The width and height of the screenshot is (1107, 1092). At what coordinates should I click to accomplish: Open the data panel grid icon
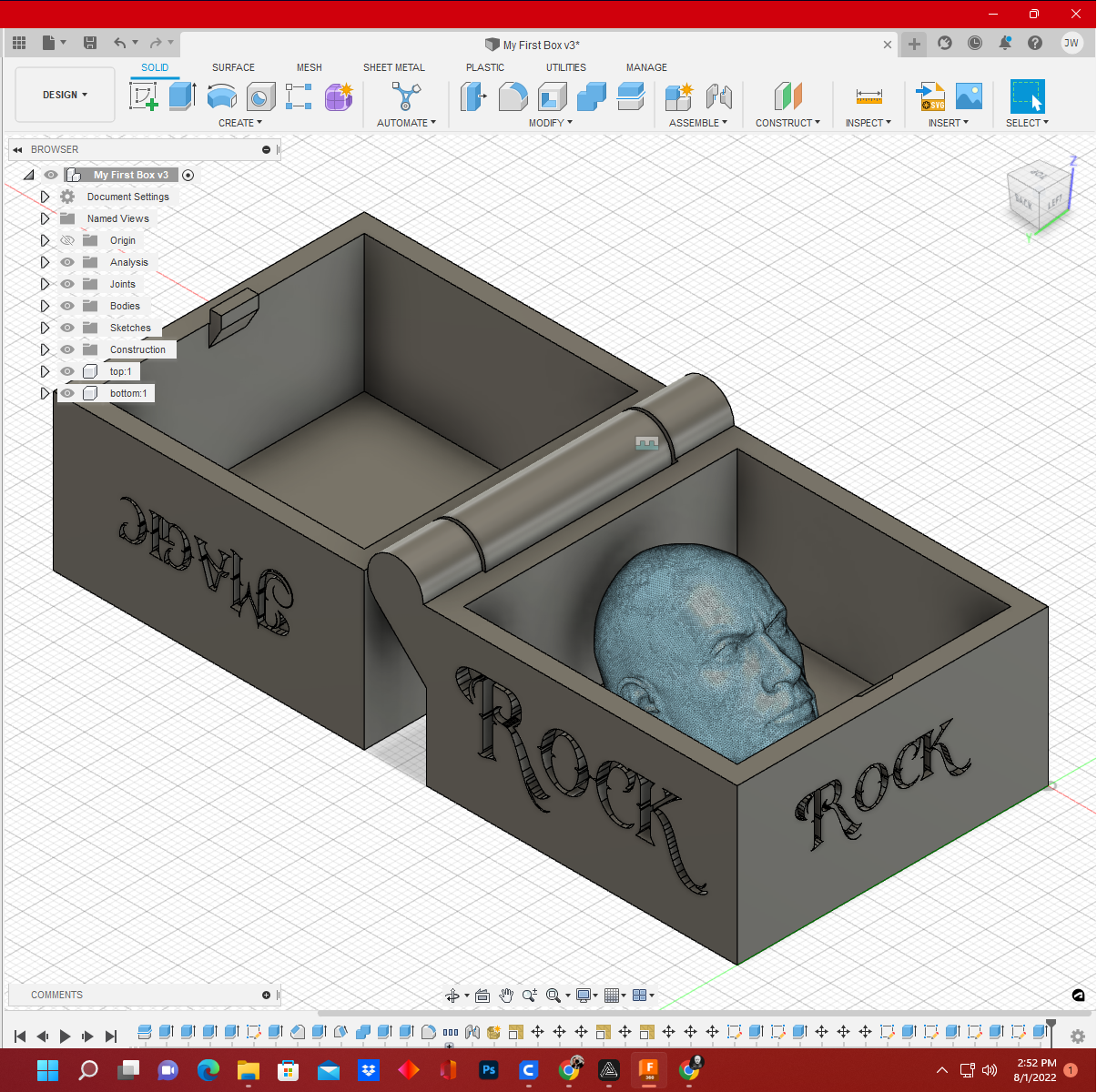click(x=19, y=43)
